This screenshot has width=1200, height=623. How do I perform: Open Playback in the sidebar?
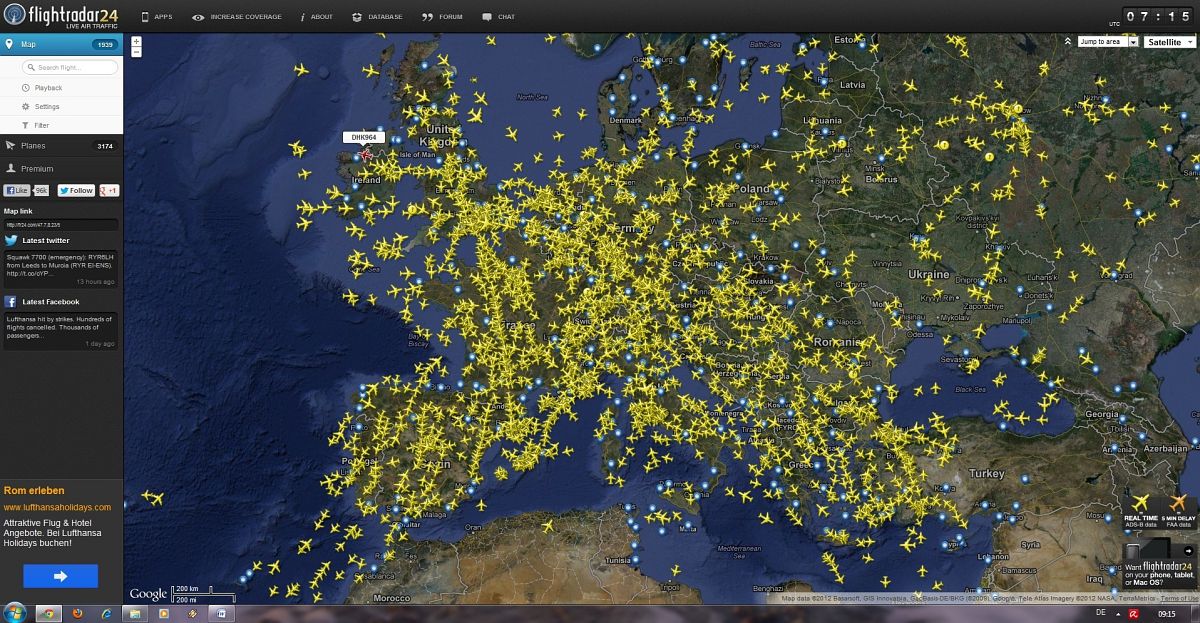click(x=48, y=88)
